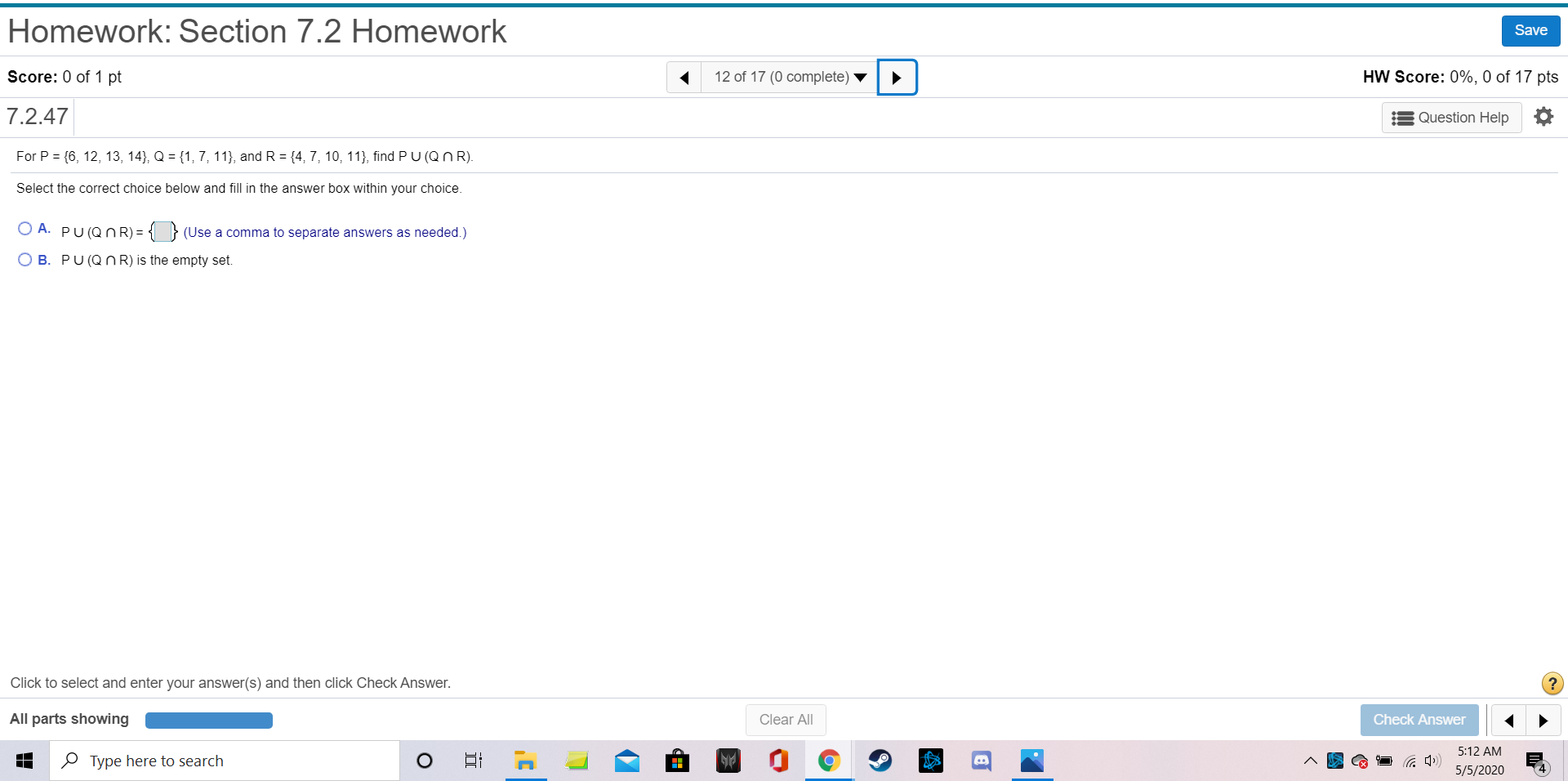Go to previous question using top arrow

tap(684, 78)
